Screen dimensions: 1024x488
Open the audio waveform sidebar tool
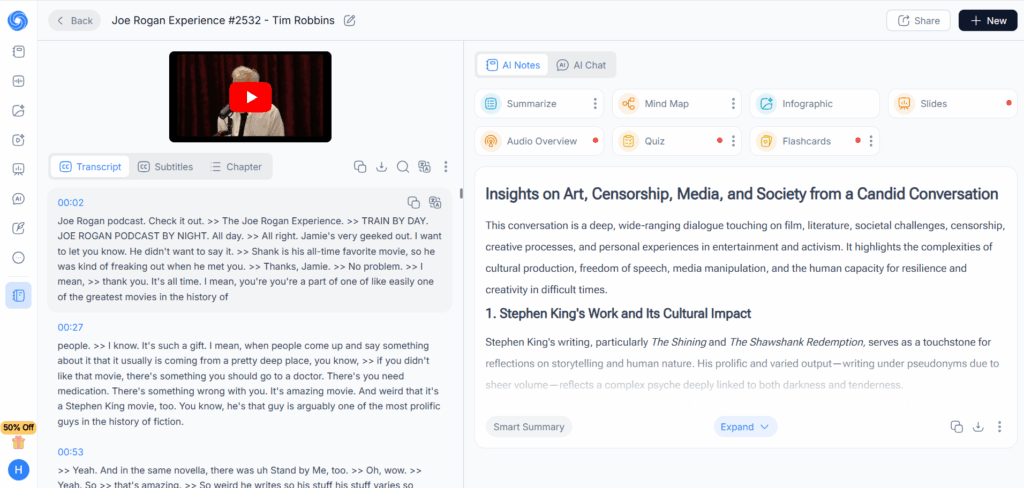(18, 81)
